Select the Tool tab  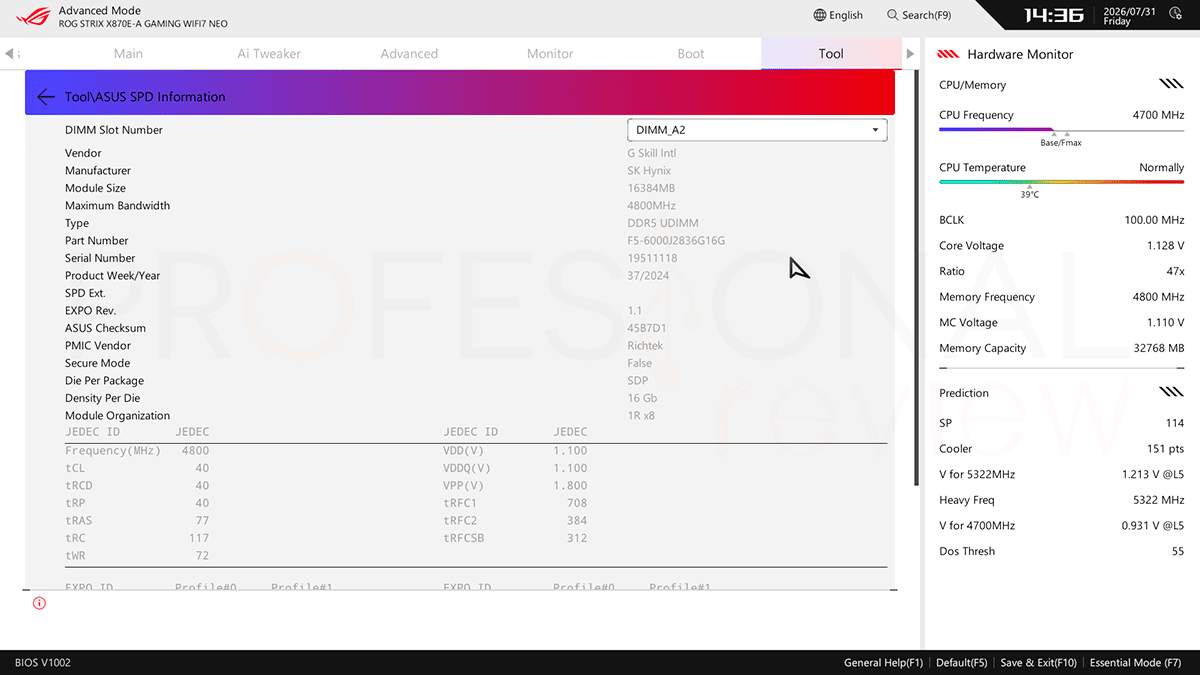[831, 54]
